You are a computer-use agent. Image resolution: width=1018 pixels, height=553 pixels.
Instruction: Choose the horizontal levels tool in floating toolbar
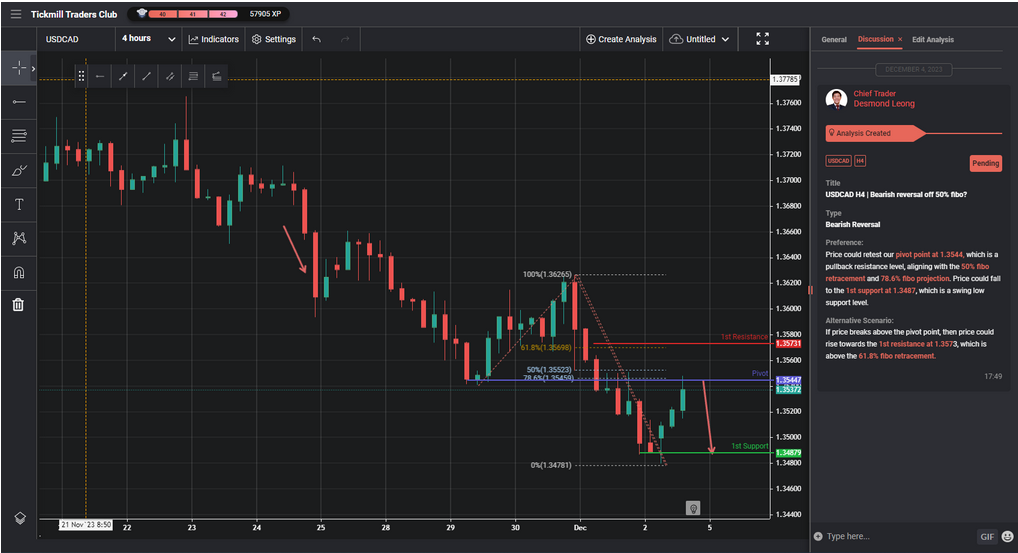[193, 76]
